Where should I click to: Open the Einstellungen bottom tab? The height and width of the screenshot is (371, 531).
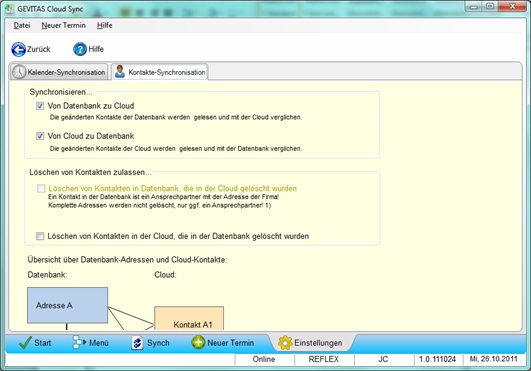pyautogui.click(x=311, y=343)
